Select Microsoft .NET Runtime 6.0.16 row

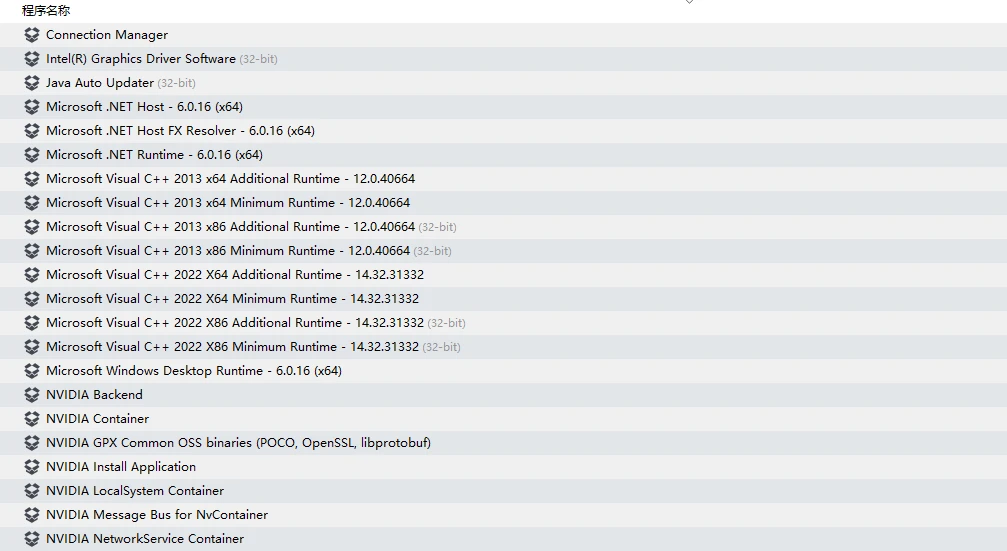pyautogui.click(x=504, y=155)
